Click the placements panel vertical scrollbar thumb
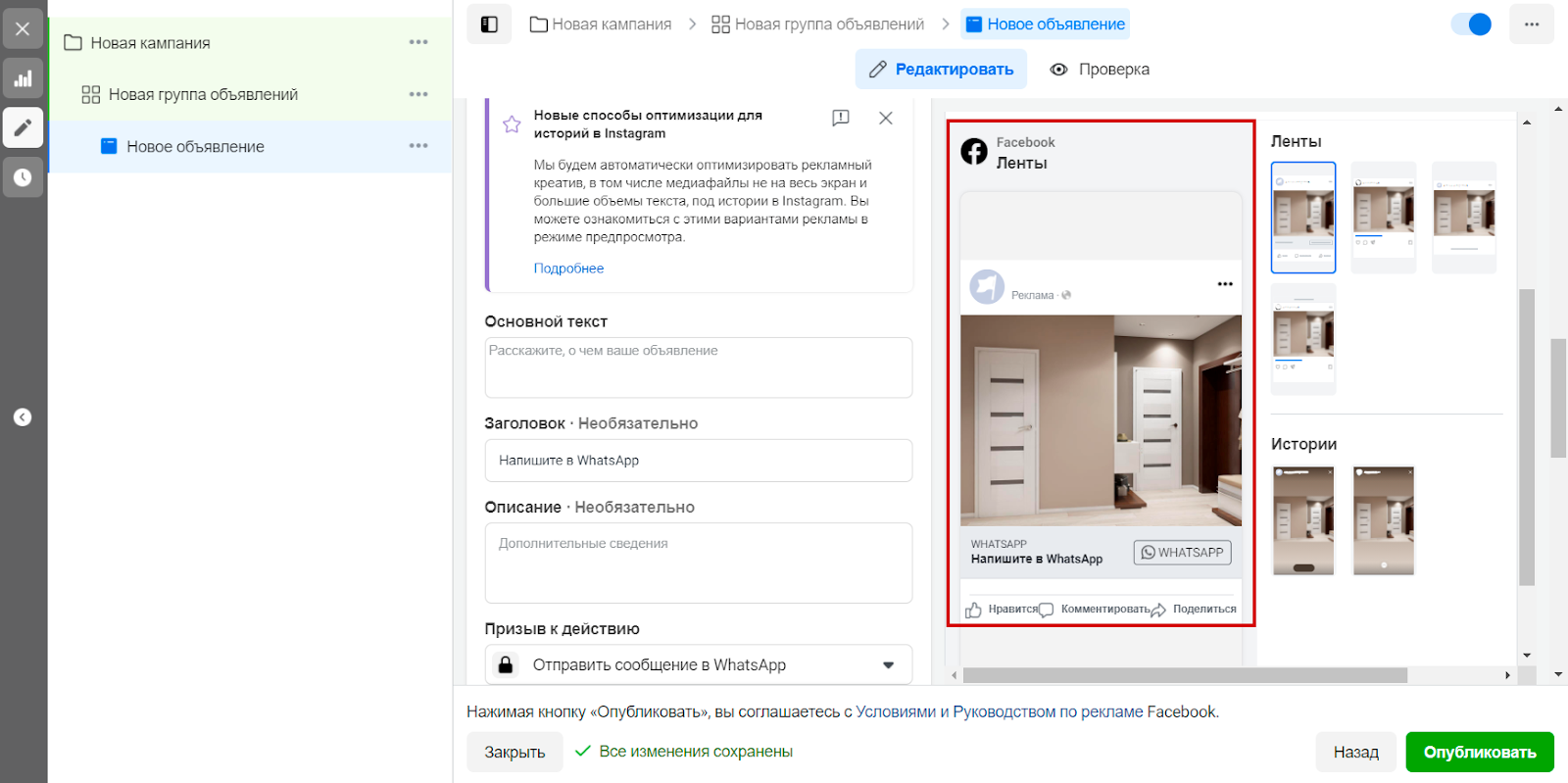Screen dimensions: 1568x783 coord(1527,437)
